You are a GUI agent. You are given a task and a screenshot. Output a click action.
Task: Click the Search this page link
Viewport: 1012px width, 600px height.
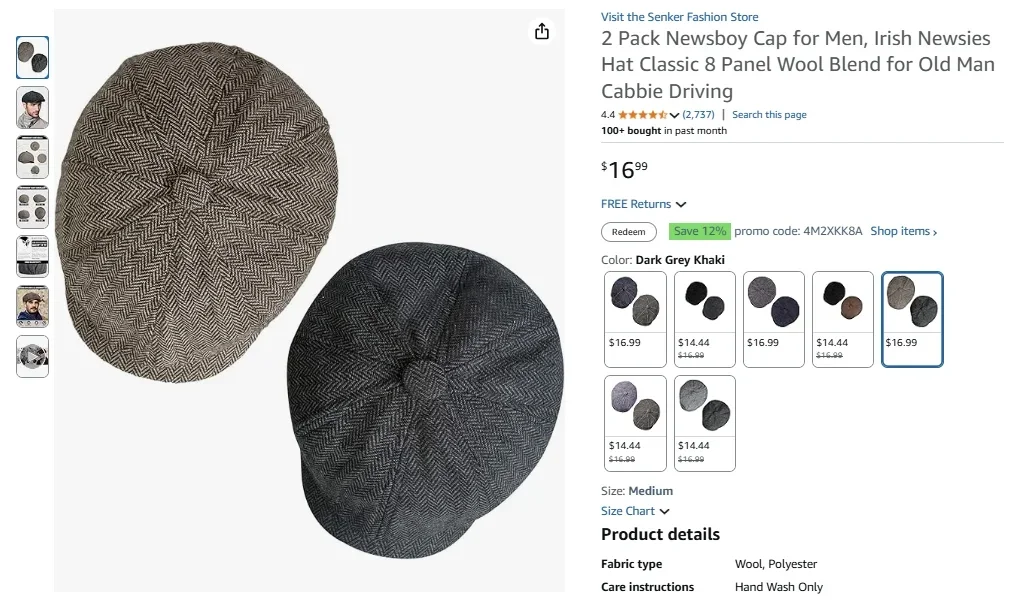point(769,114)
